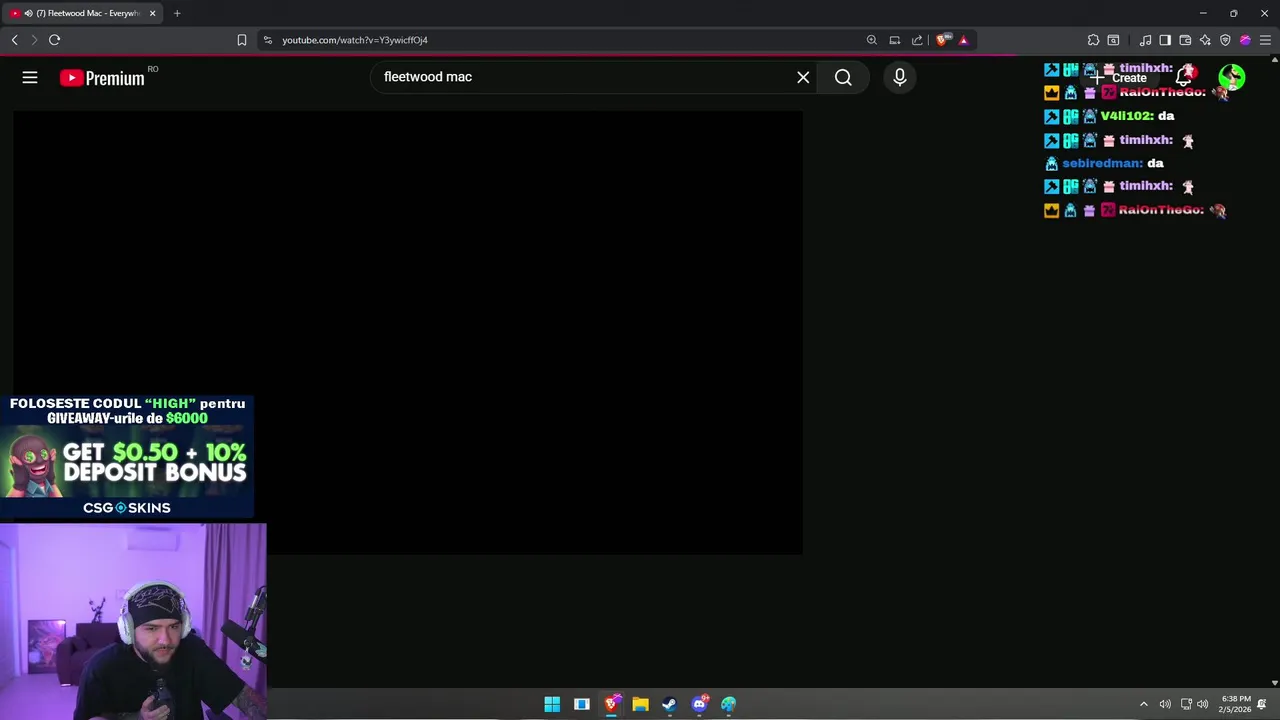The height and width of the screenshot is (720, 1280).
Task: Go back in browser history
Action: (14, 40)
